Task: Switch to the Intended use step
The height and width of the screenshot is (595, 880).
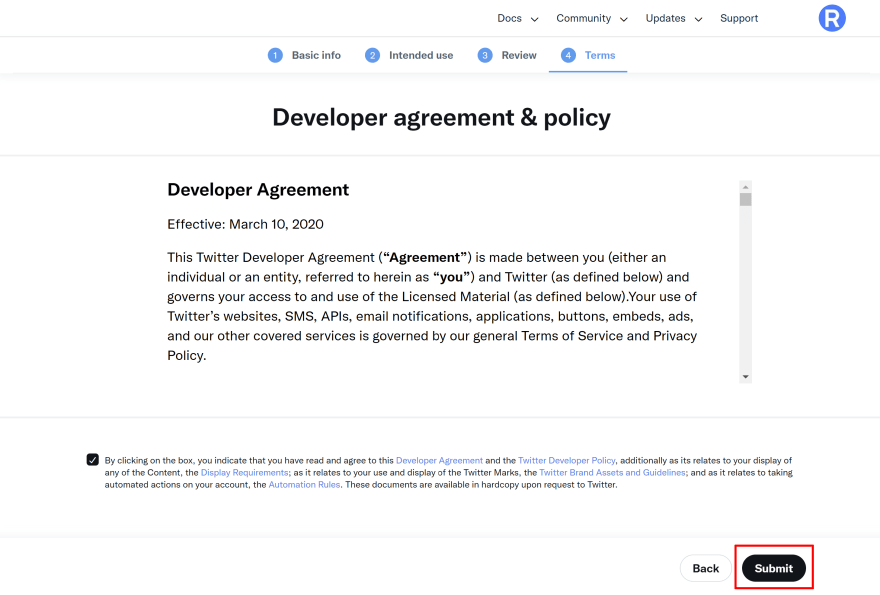Action: point(409,56)
